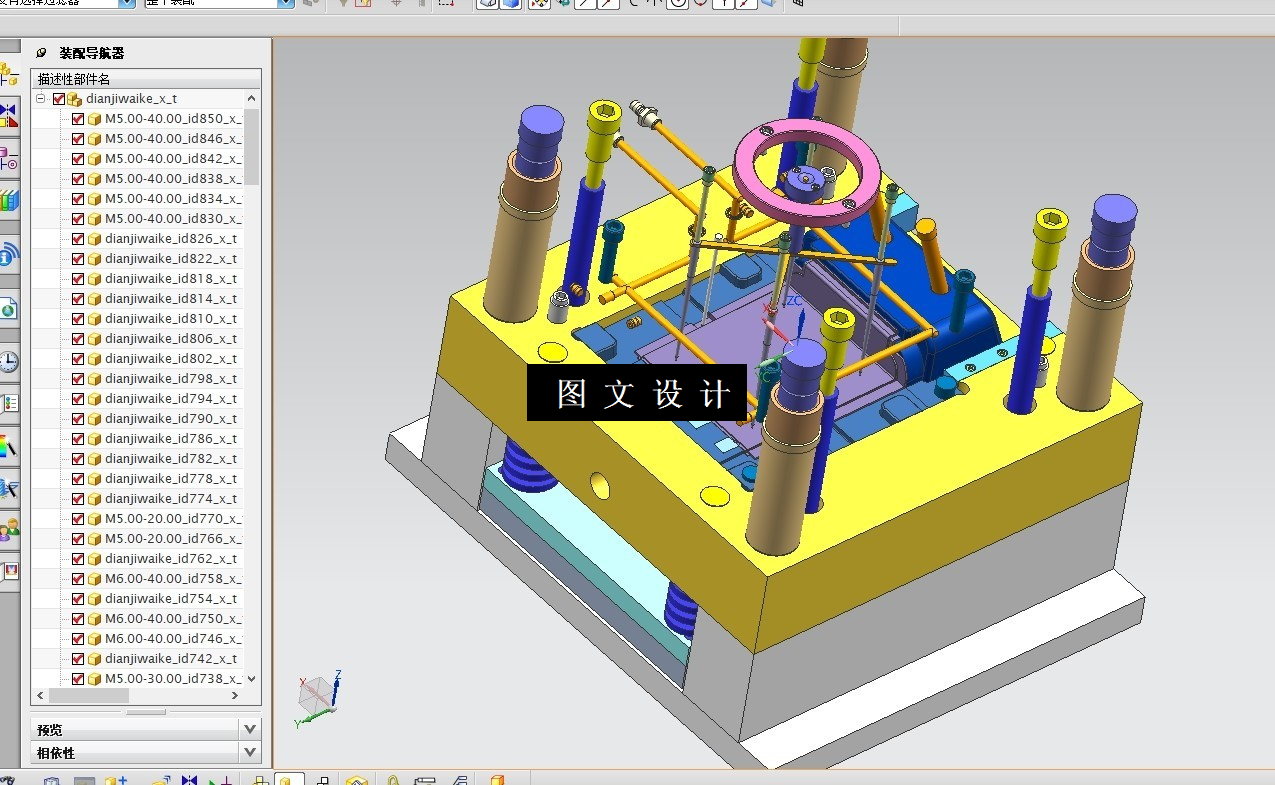Open the assembly scope dropdown arrow
This screenshot has height=785, width=1275.
click(286, 3)
